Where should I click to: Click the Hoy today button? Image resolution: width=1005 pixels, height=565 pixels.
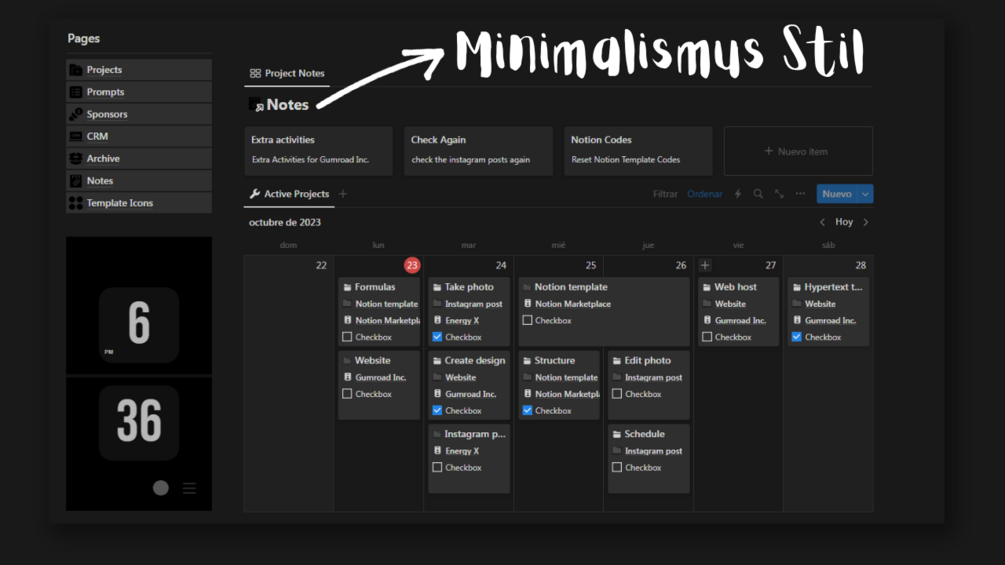tap(843, 222)
